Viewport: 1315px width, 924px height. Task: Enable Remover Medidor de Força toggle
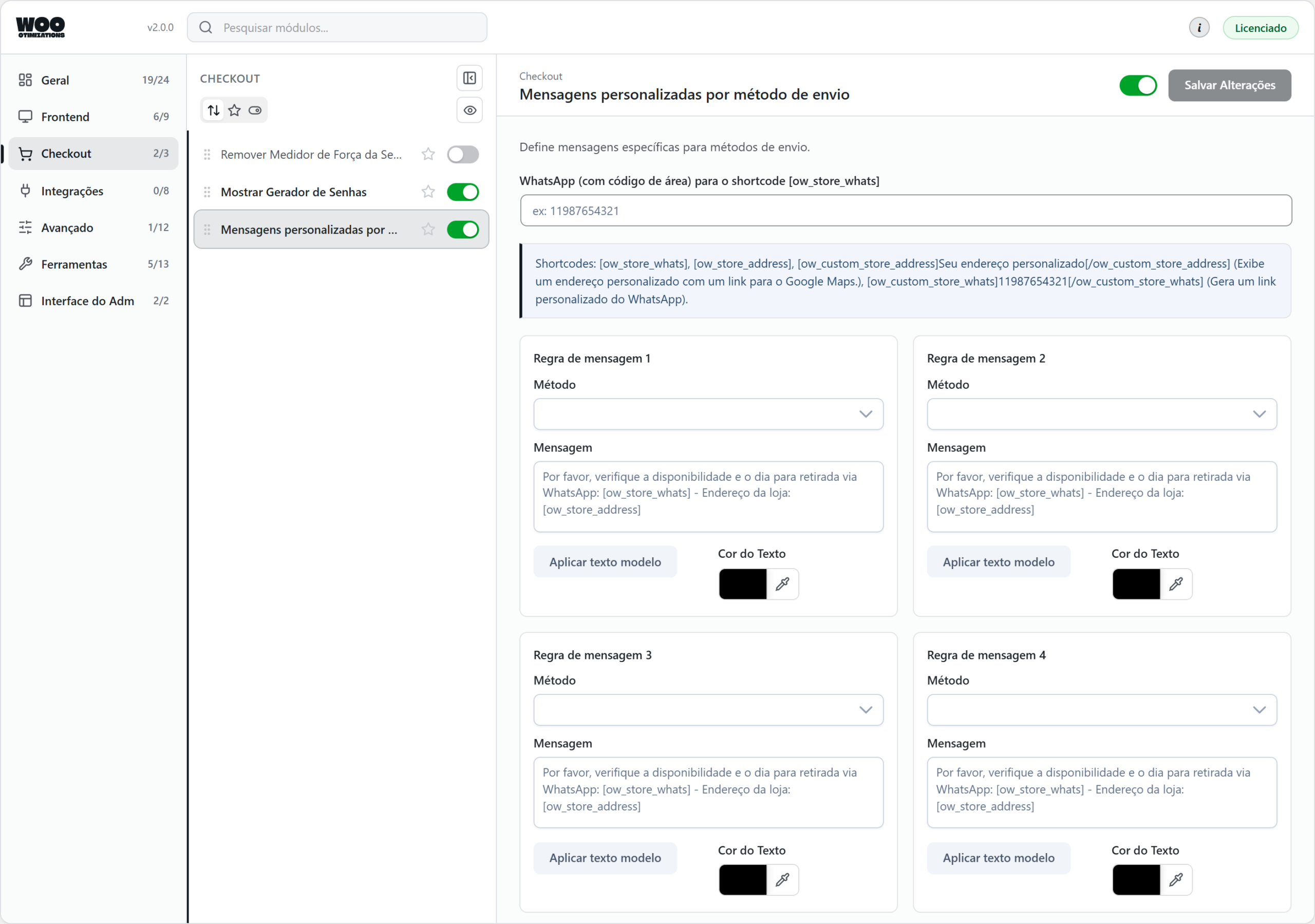(x=463, y=154)
